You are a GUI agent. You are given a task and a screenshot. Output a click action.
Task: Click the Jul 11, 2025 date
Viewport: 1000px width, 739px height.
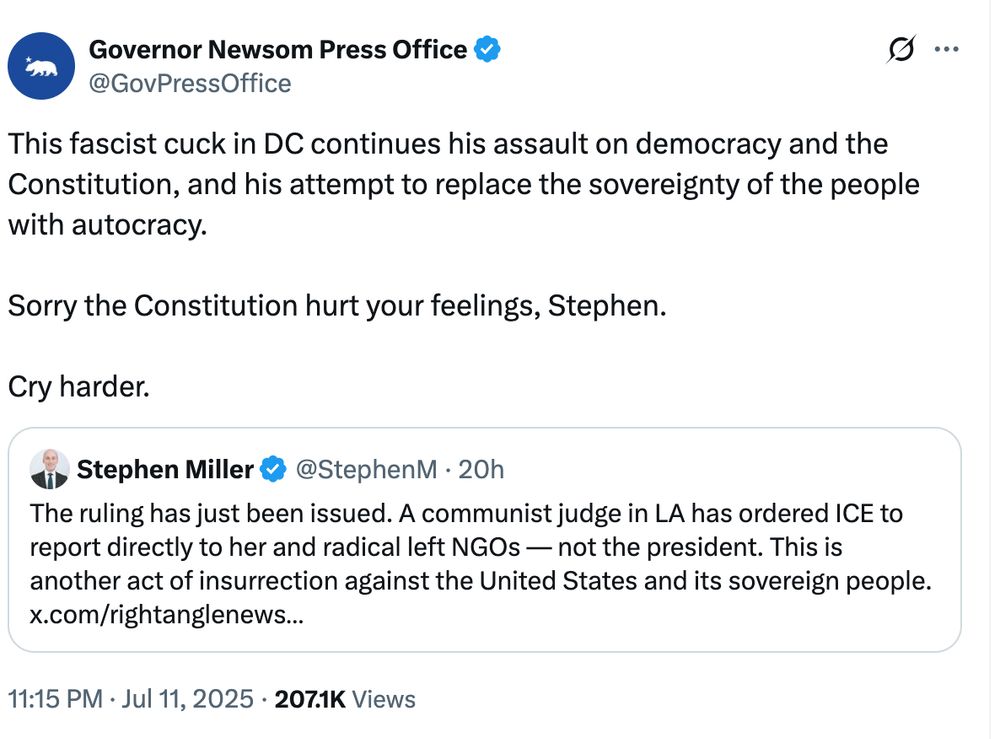(x=185, y=699)
